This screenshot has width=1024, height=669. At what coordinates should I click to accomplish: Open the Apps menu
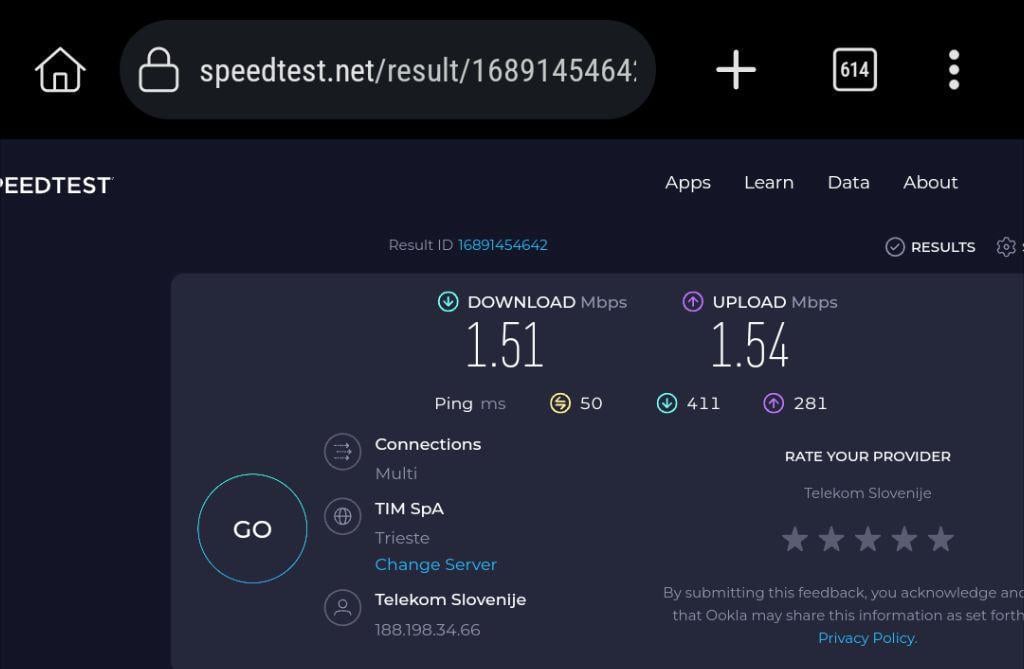[688, 183]
